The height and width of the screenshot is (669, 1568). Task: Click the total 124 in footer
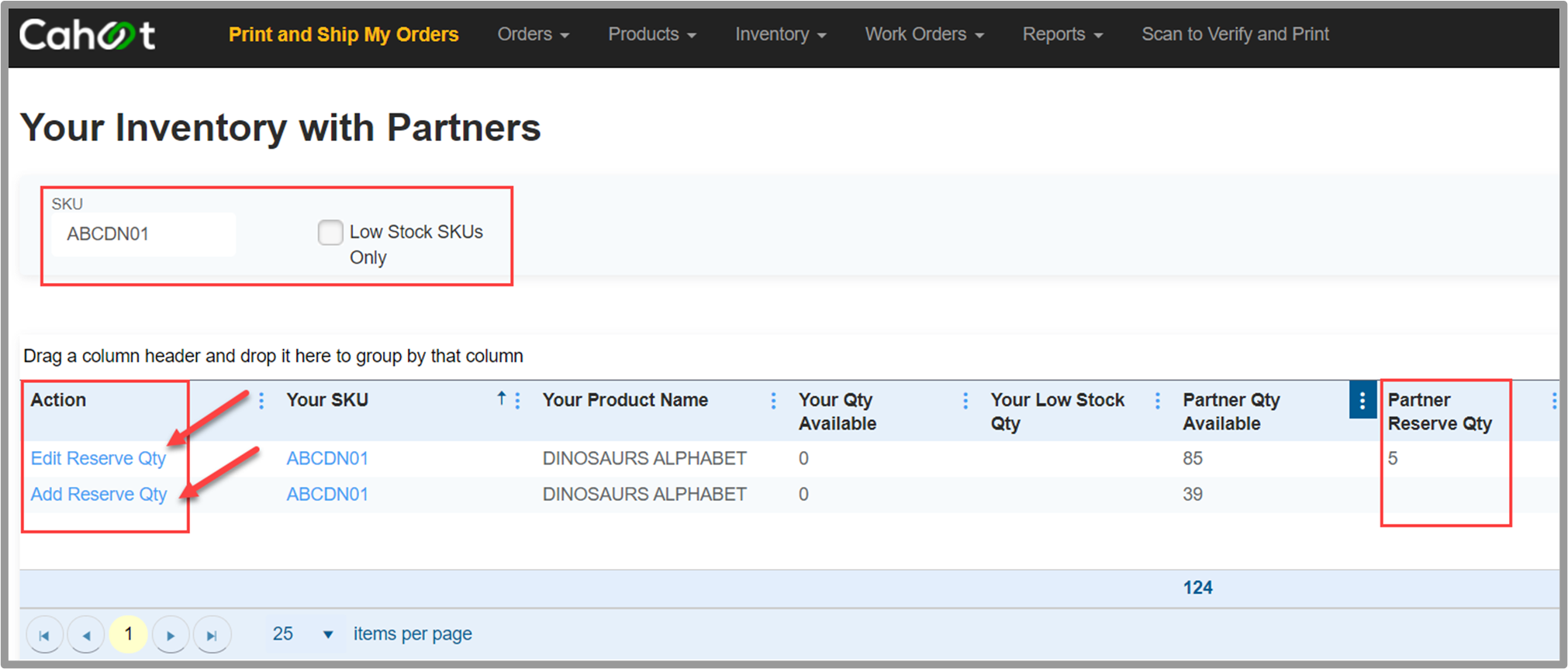1197,588
